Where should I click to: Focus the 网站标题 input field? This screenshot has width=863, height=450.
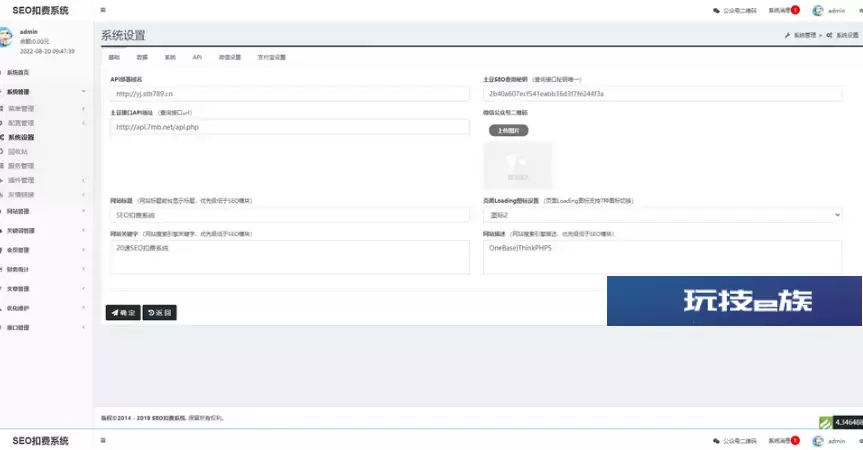pyautogui.click(x=290, y=215)
